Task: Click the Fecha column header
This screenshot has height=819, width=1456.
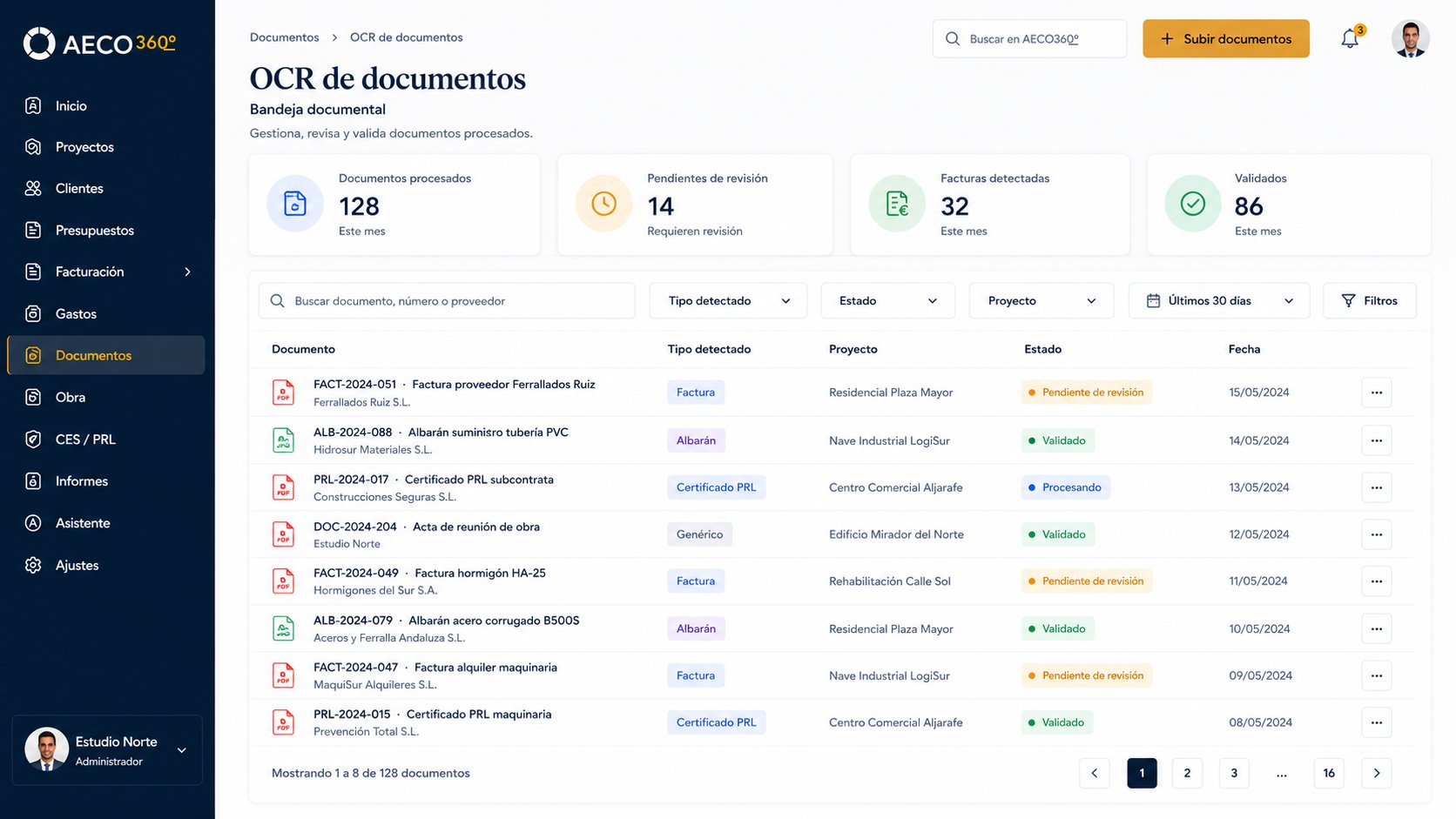Action: pos(1244,349)
